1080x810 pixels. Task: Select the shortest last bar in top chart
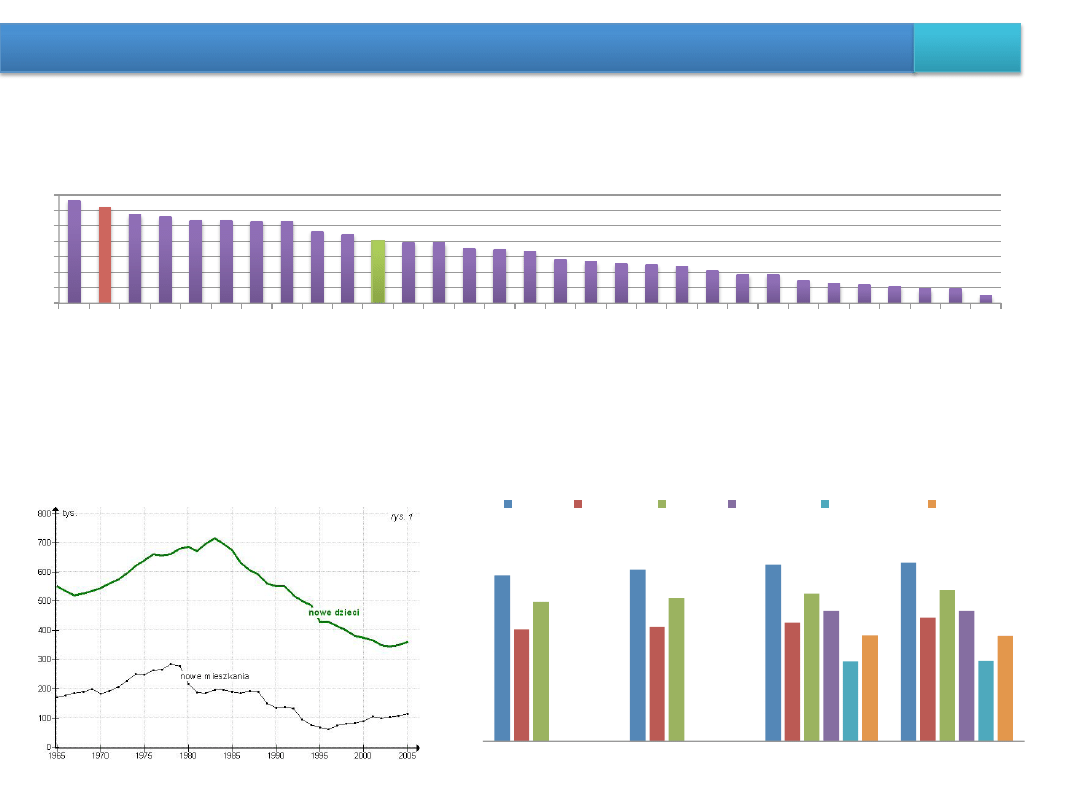pos(985,298)
